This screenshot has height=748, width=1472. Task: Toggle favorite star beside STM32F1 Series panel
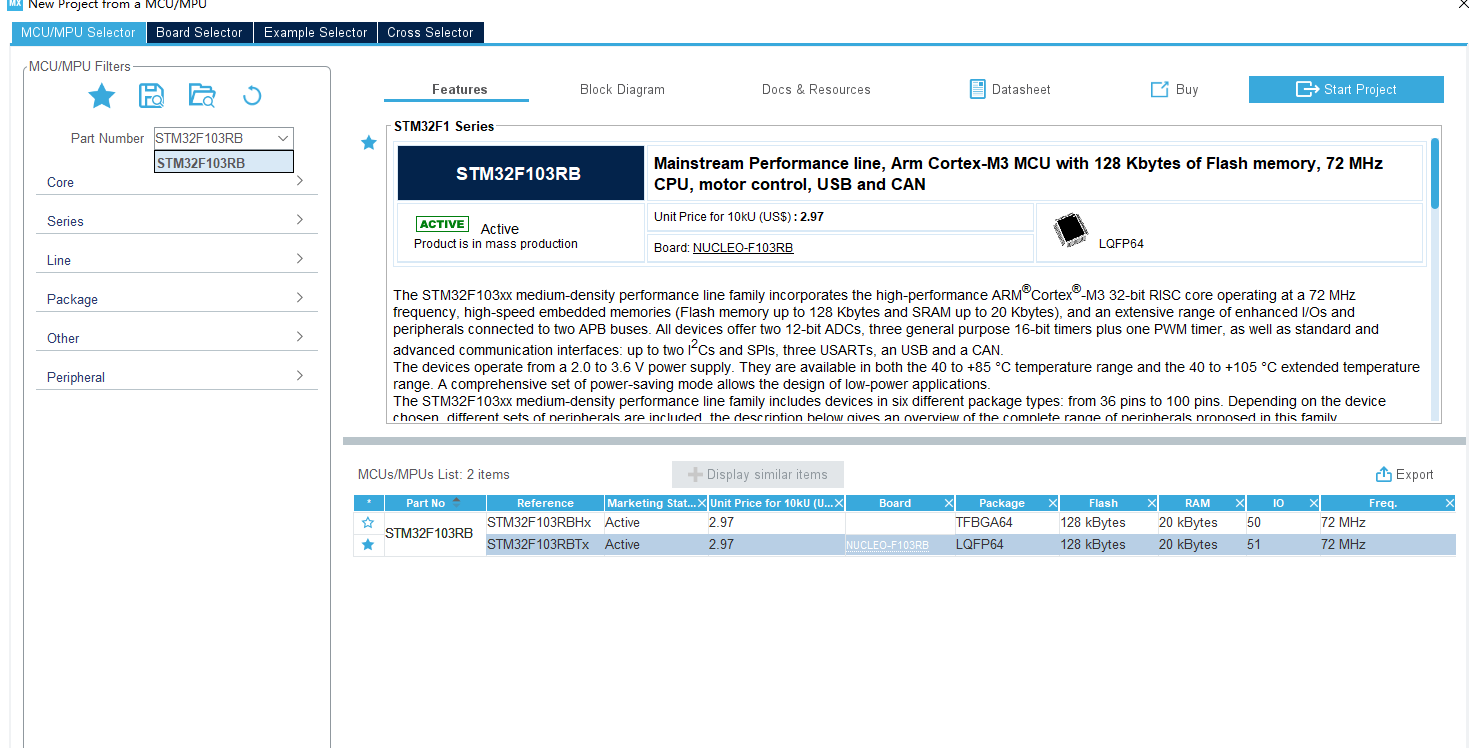(369, 143)
